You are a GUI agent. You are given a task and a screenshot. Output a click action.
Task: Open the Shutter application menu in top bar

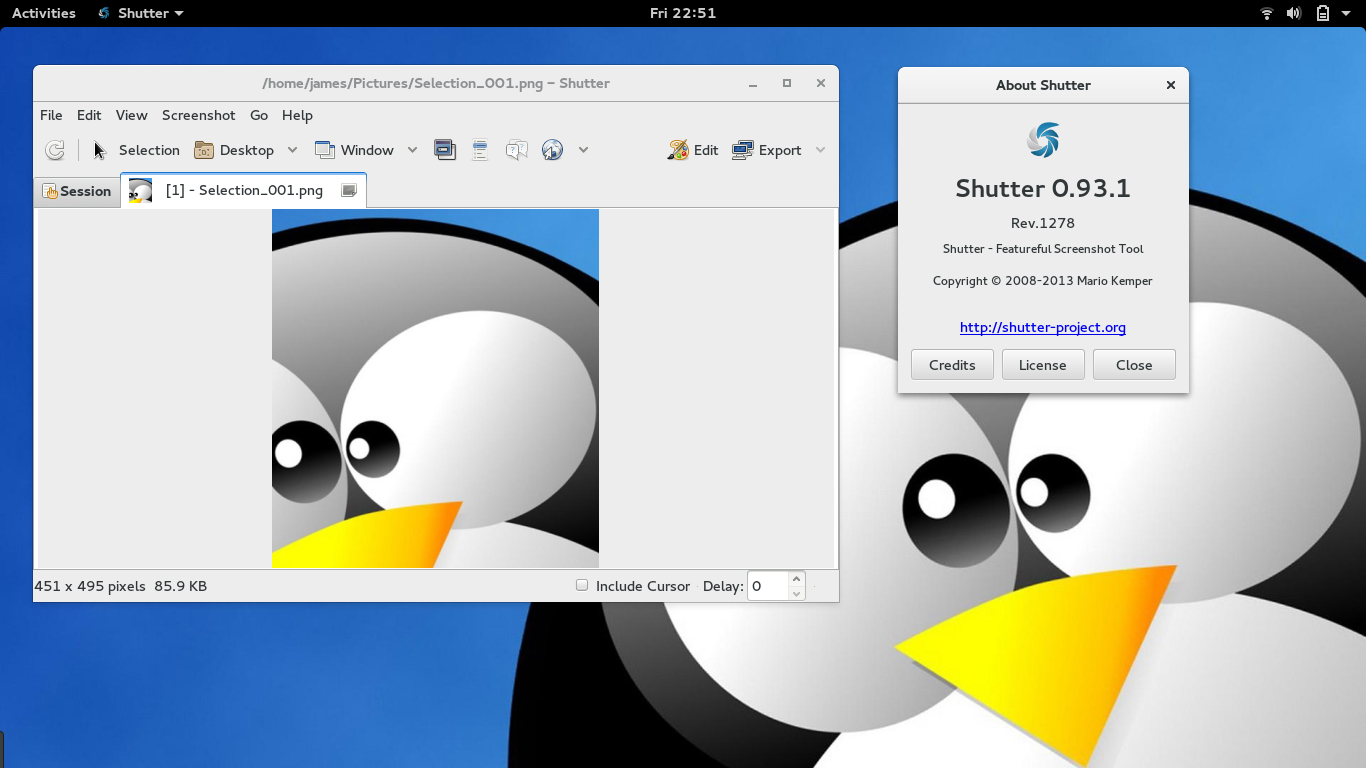[141, 13]
